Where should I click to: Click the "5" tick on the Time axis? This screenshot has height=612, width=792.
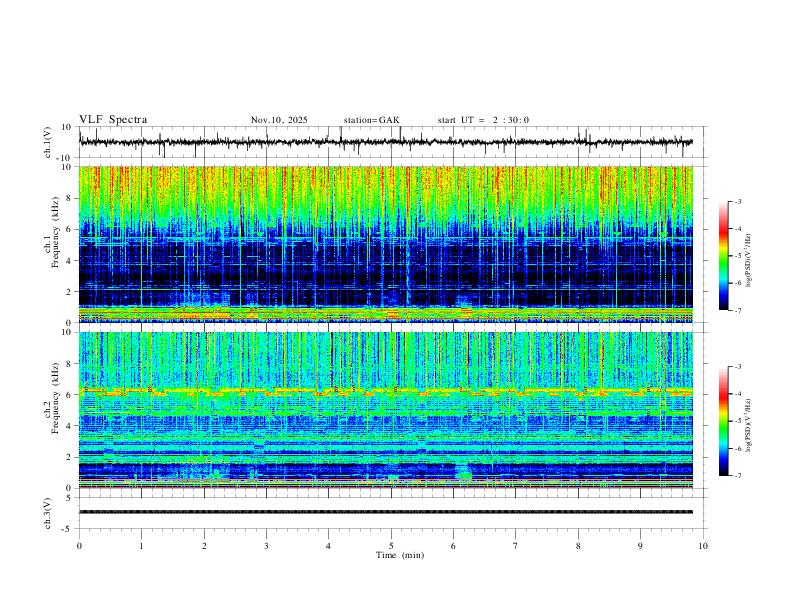391,546
